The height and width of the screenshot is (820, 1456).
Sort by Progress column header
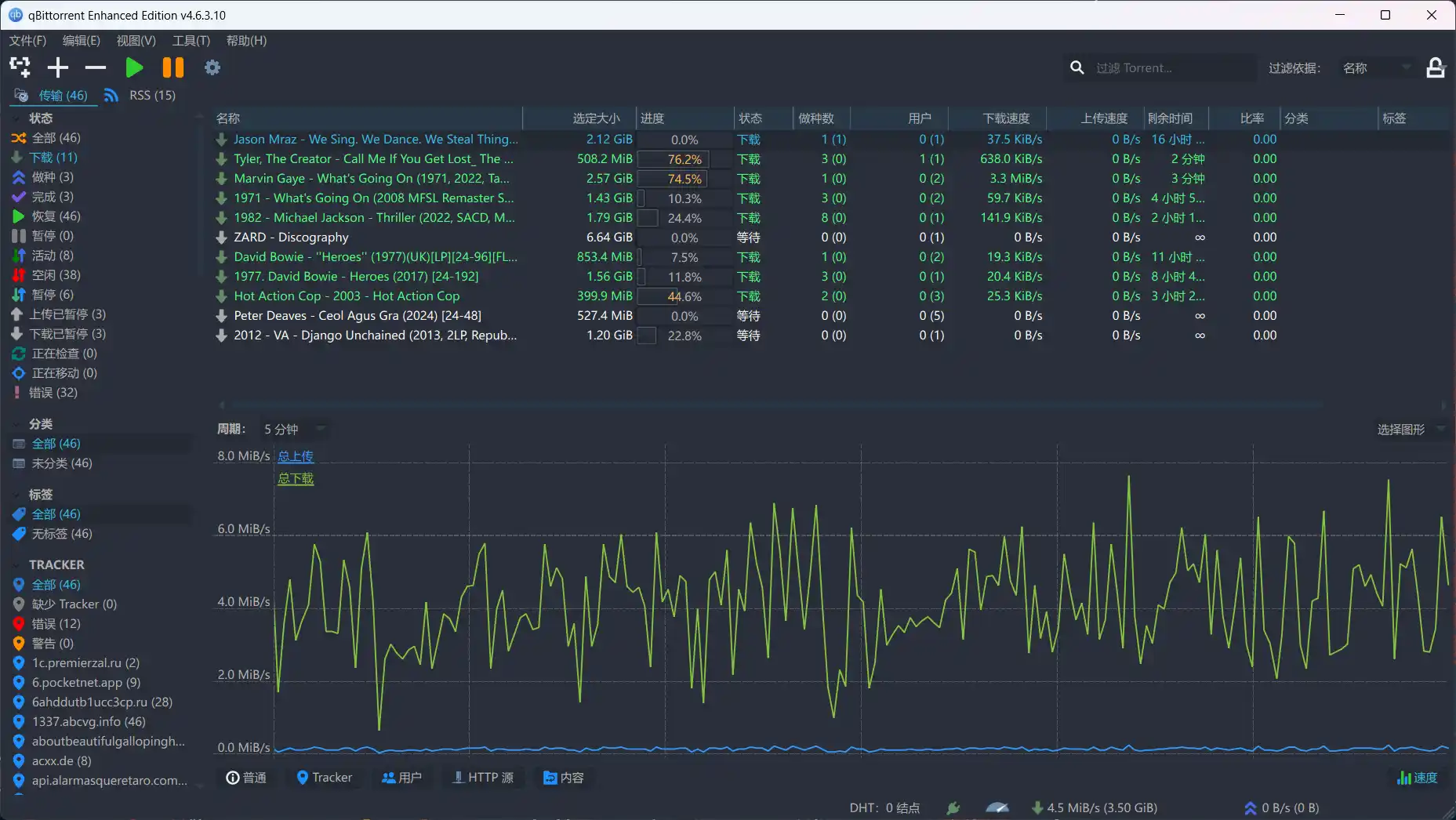coord(684,118)
